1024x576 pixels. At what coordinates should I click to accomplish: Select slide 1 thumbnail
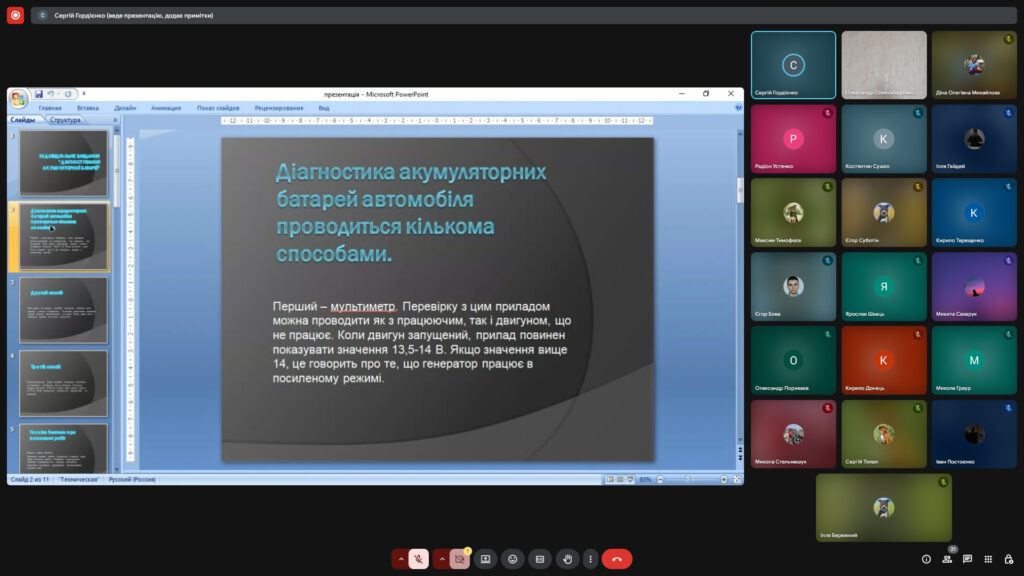click(63, 163)
